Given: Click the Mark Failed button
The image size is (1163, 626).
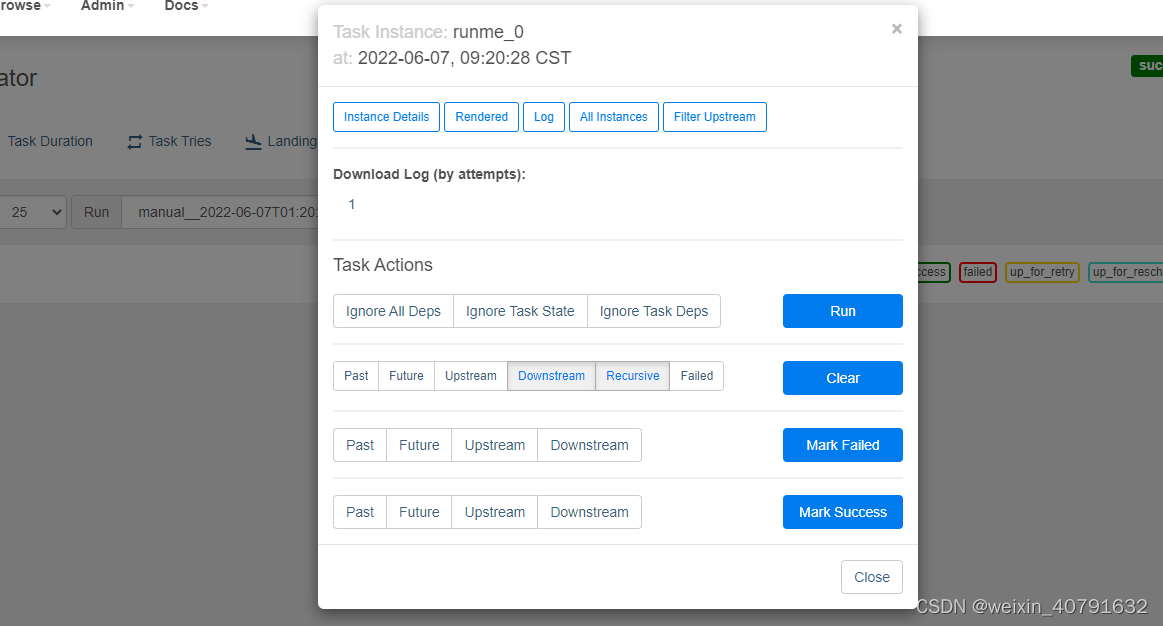Looking at the screenshot, I should pos(843,445).
